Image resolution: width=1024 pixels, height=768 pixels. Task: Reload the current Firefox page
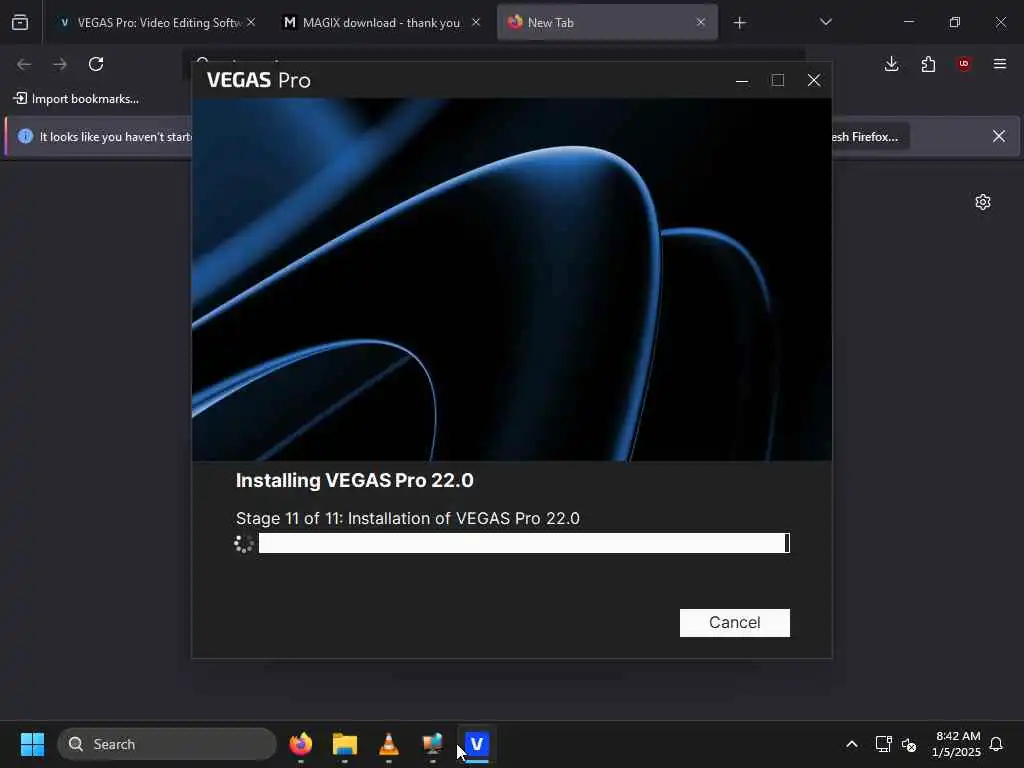[x=96, y=64]
